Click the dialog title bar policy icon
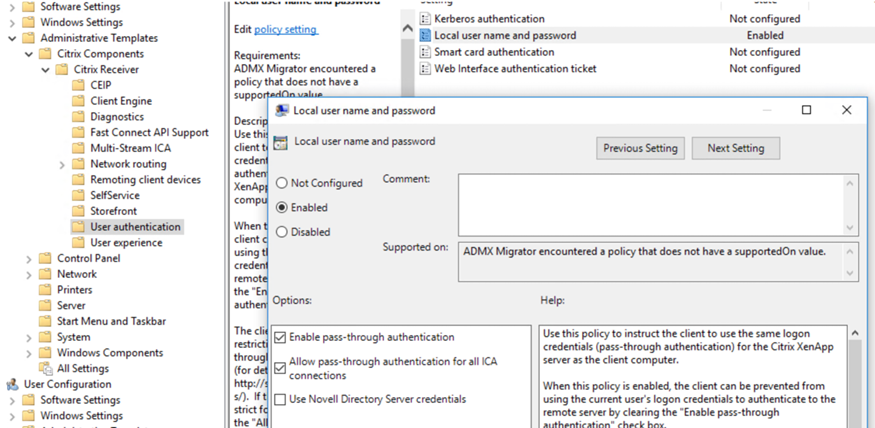Screen dimensions: 875x428 [x=282, y=110]
